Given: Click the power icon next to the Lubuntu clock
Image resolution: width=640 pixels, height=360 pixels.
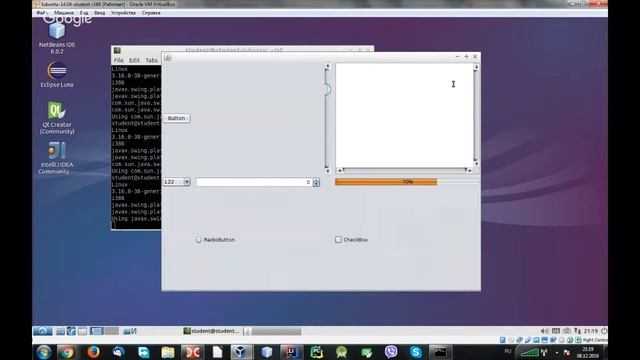Looking at the screenshot, I should pos(604,331).
